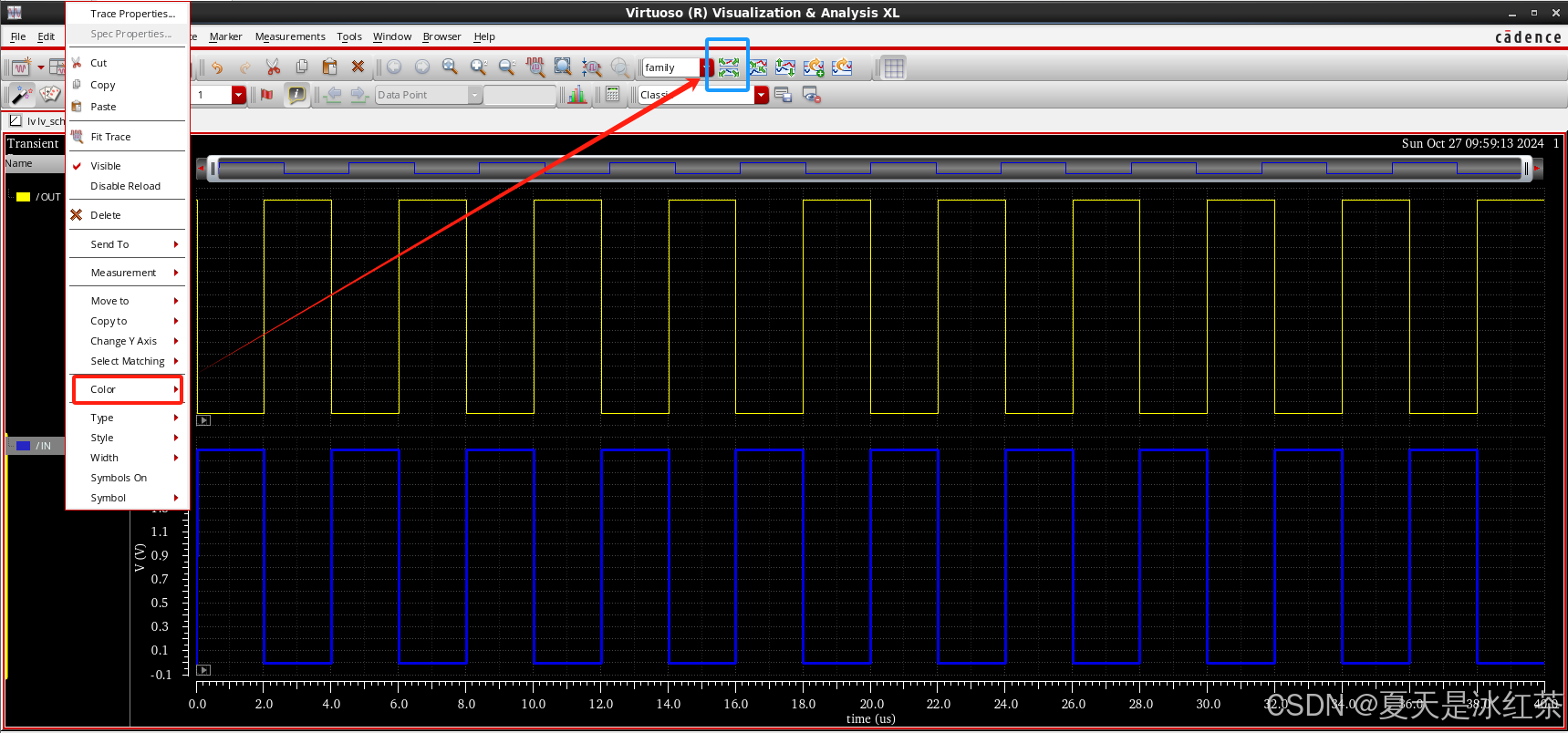Click the fit trace toolbar icon
Image resolution: width=1568 pixels, height=733 pixels.
pos(535,67)
